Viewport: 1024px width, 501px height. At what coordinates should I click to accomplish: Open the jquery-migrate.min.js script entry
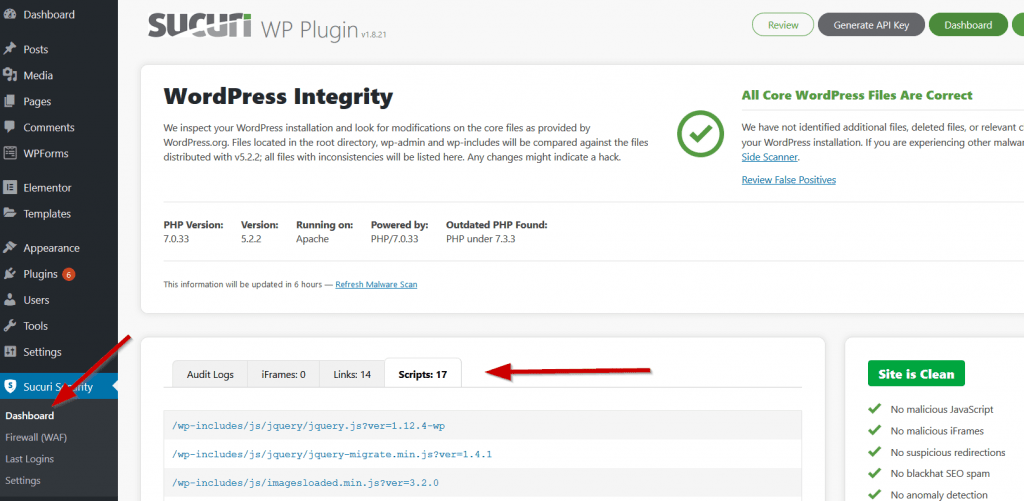(x=332, y=454)
